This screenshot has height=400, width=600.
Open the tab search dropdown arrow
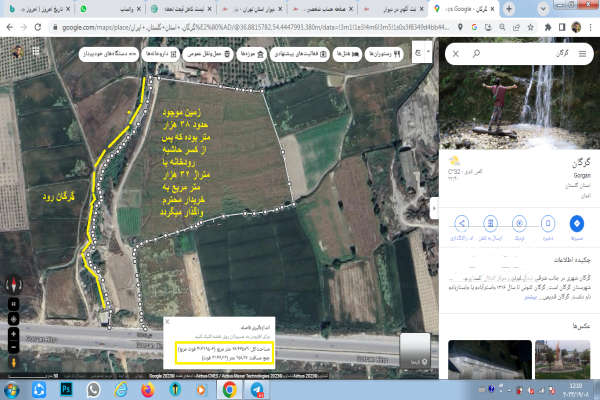[542, 9]
